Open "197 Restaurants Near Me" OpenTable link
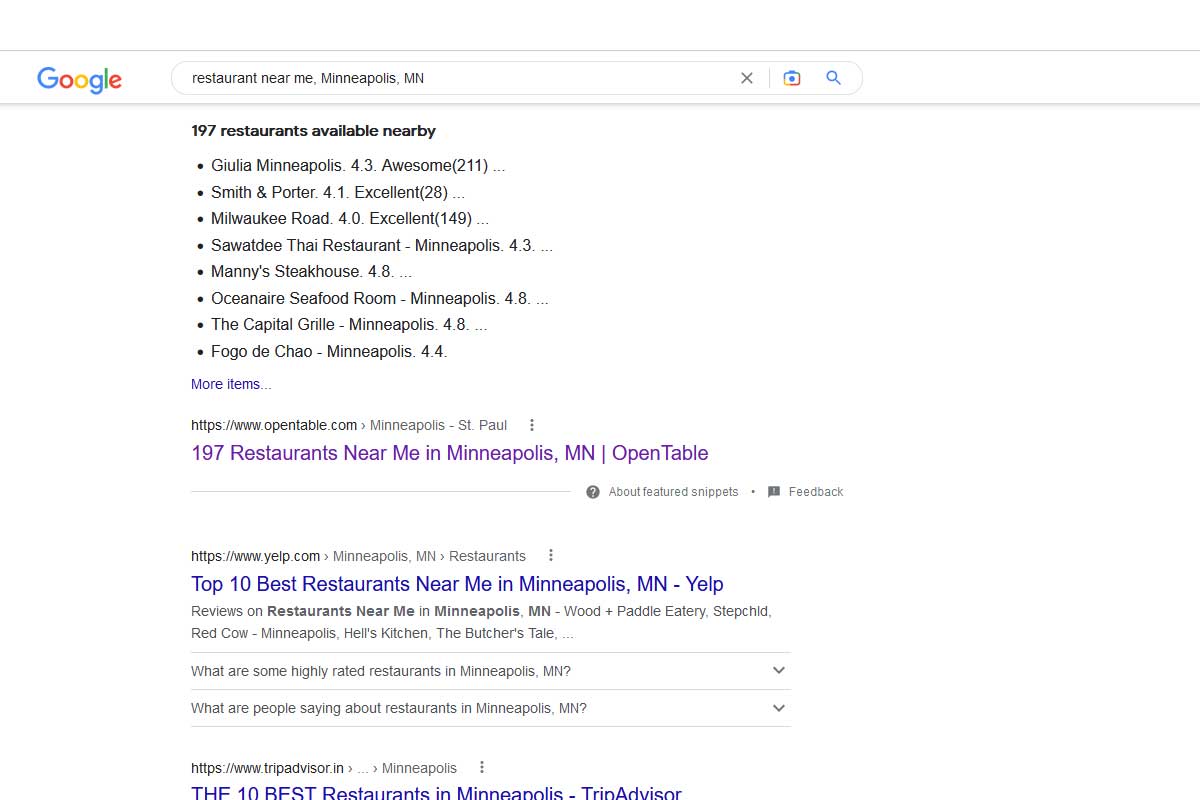1200x800 pixels. click(x=450, y=453)
